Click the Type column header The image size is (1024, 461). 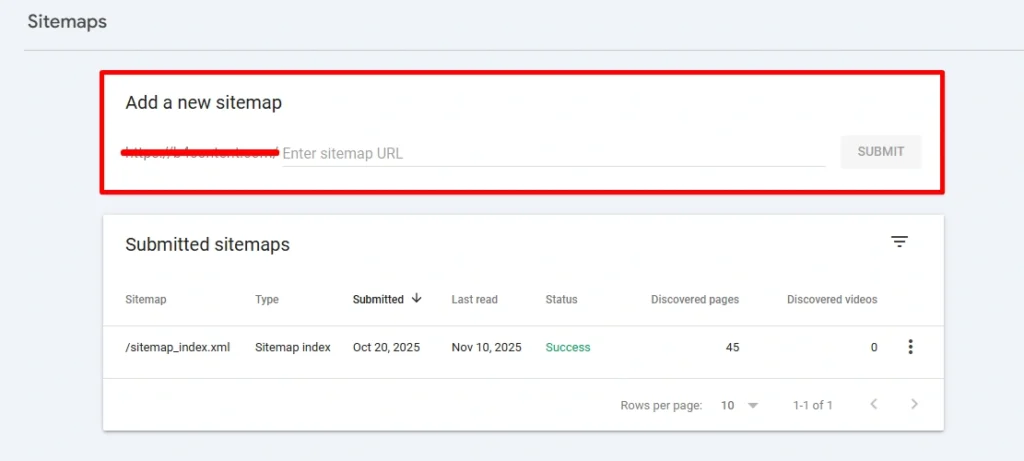[x=267, y=300]
